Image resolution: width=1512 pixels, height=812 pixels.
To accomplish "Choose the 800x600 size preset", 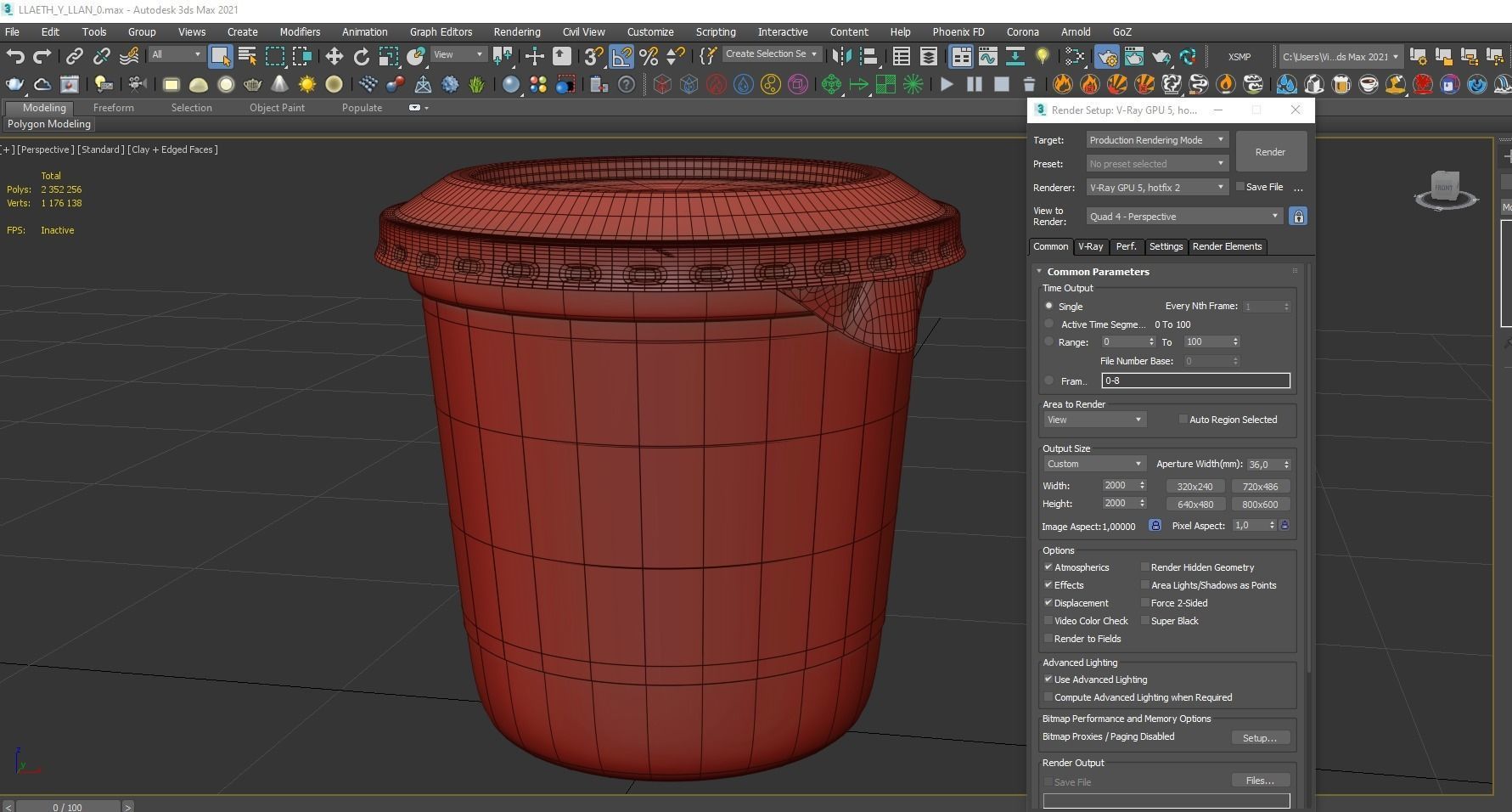I will [x=1261, y=505].
